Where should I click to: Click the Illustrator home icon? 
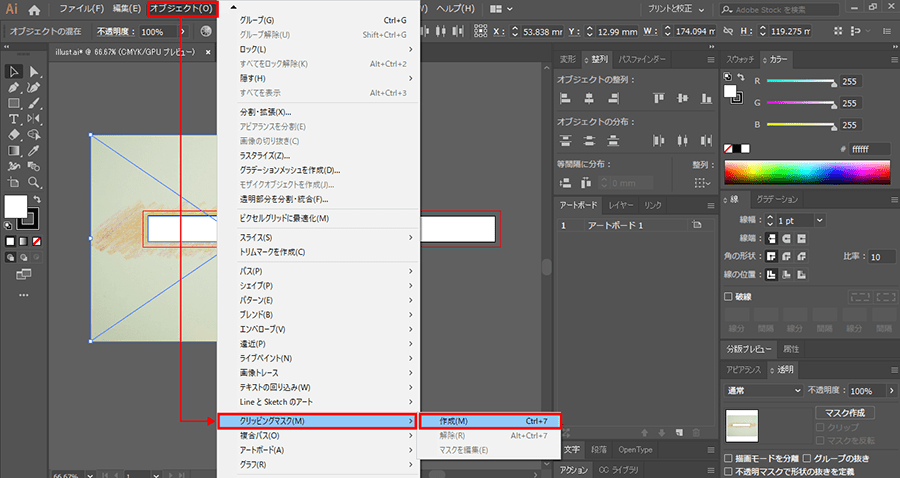pyautogui.click(x=34, y=9)
